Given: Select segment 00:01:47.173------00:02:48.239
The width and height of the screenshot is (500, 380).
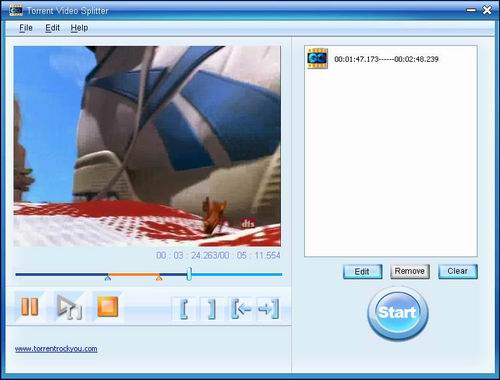Looking at the screenshot, I should click(x=386, y=59).
